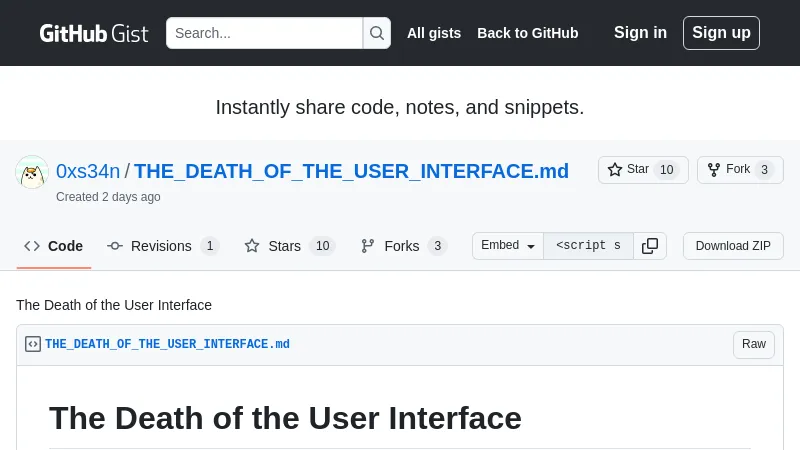This screenshot has width=800, height=450.
Task: Open the All gists link
Action: point(434,33)
